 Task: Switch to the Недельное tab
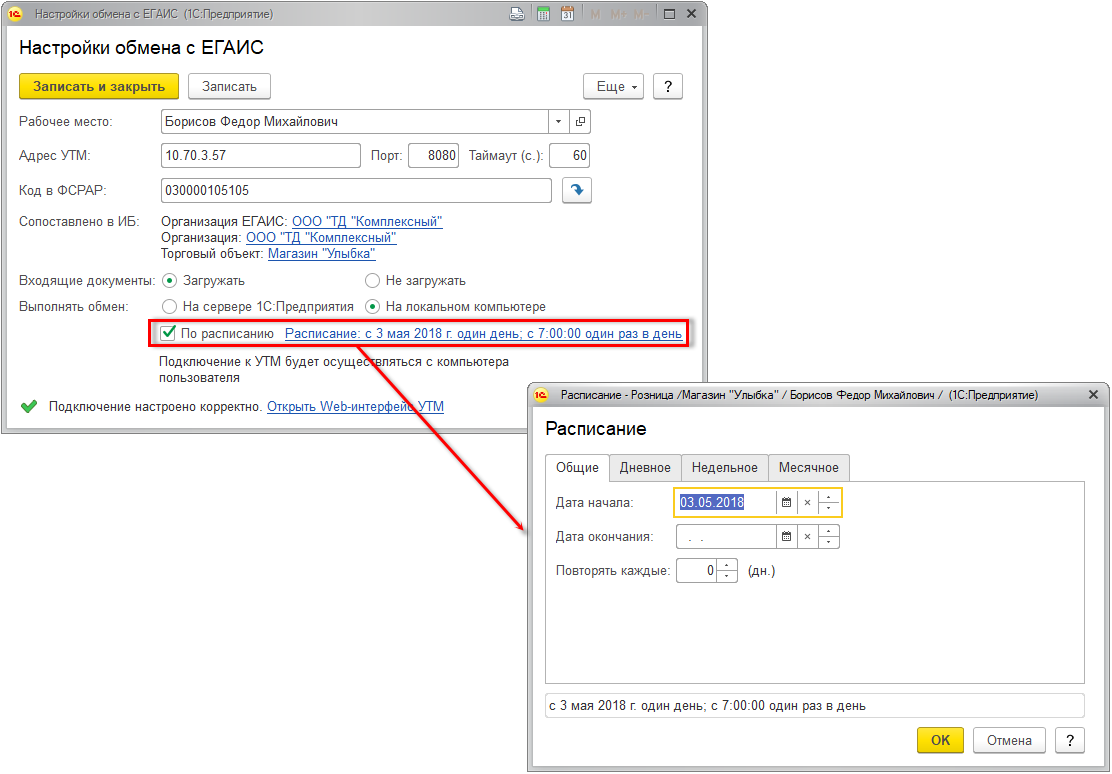725,468
